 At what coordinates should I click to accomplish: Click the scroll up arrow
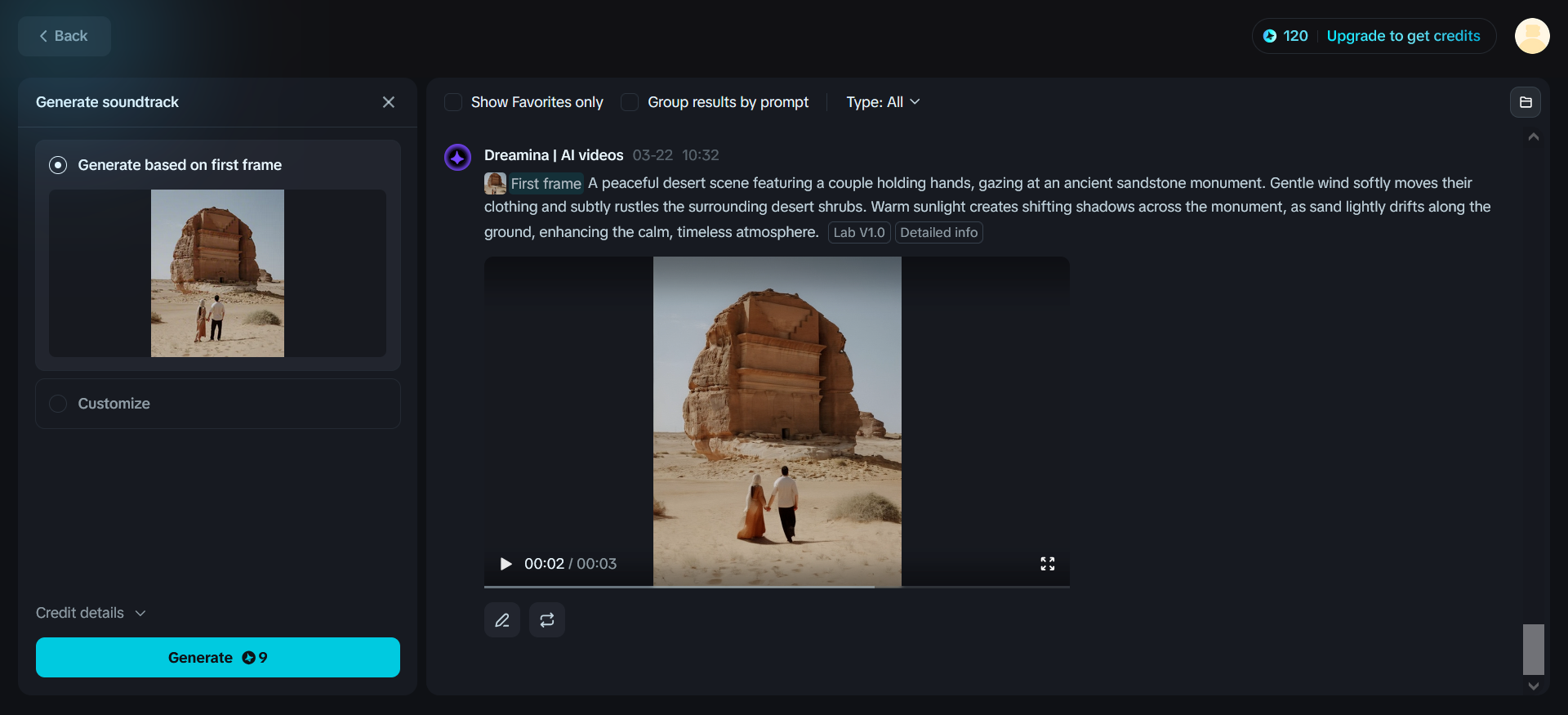(1534, 136)
